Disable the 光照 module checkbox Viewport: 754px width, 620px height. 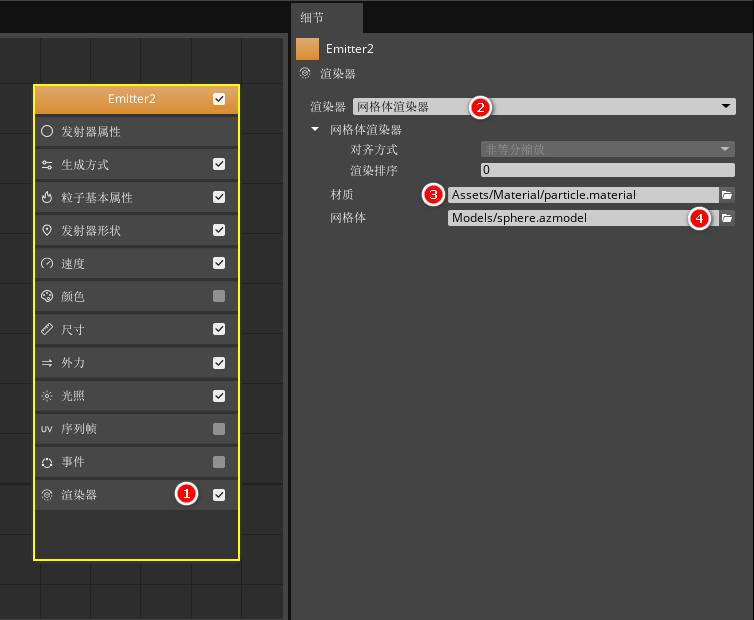coord(219,396)
